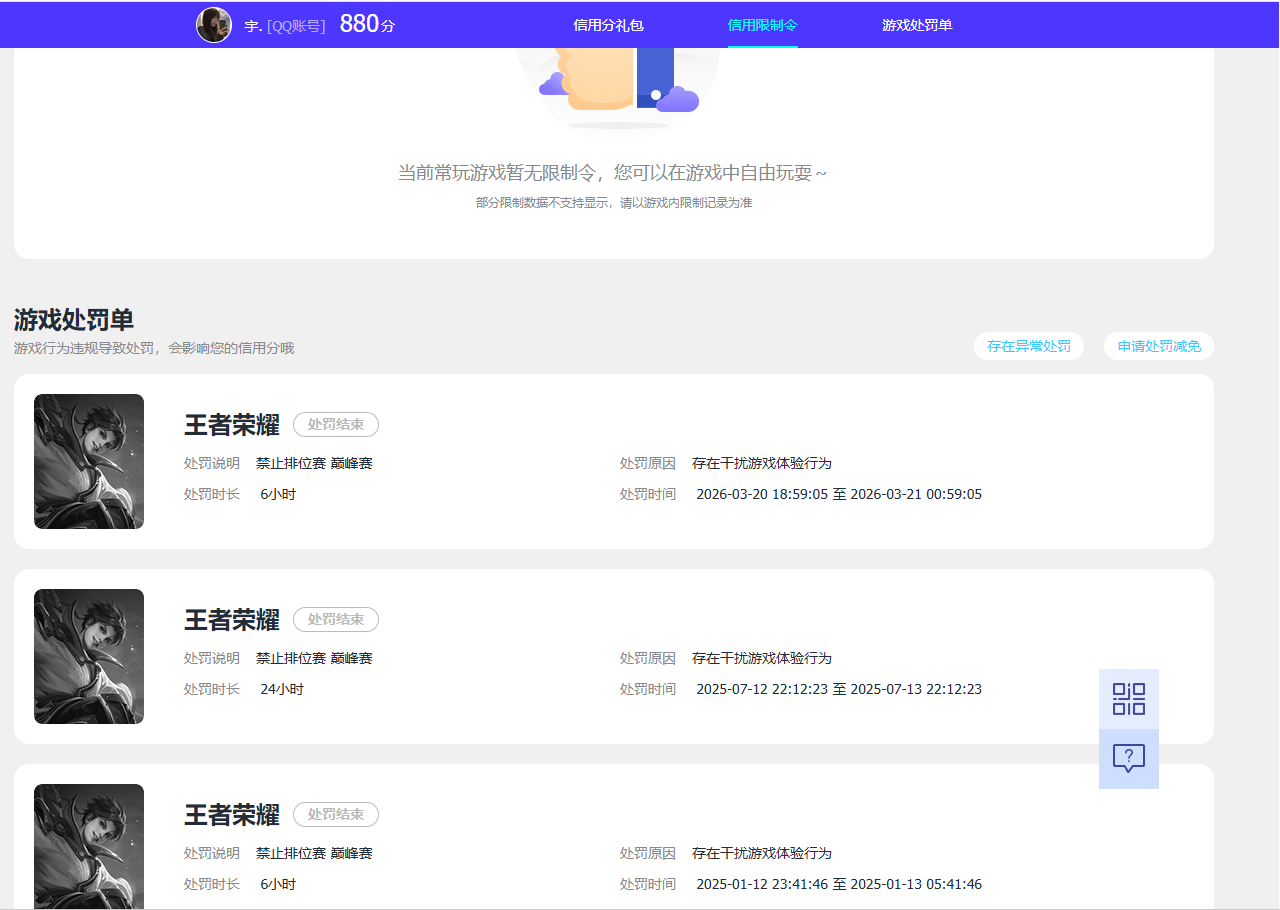Open the QR code floating icon
This screenshot has height=910, width=1280.
pyautogui.click(x=1129, y=699)
